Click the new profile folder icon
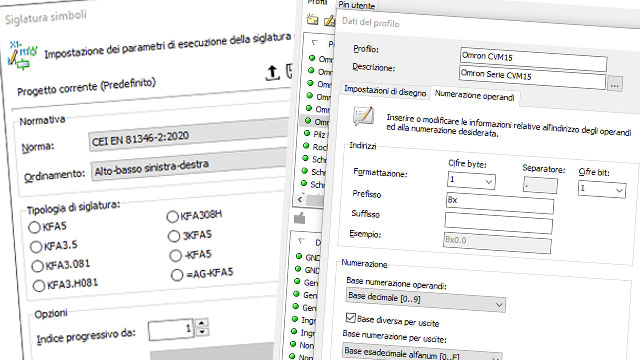Image resolution: width=640 pixels, height=360 pixels. [x=312, y=19]
